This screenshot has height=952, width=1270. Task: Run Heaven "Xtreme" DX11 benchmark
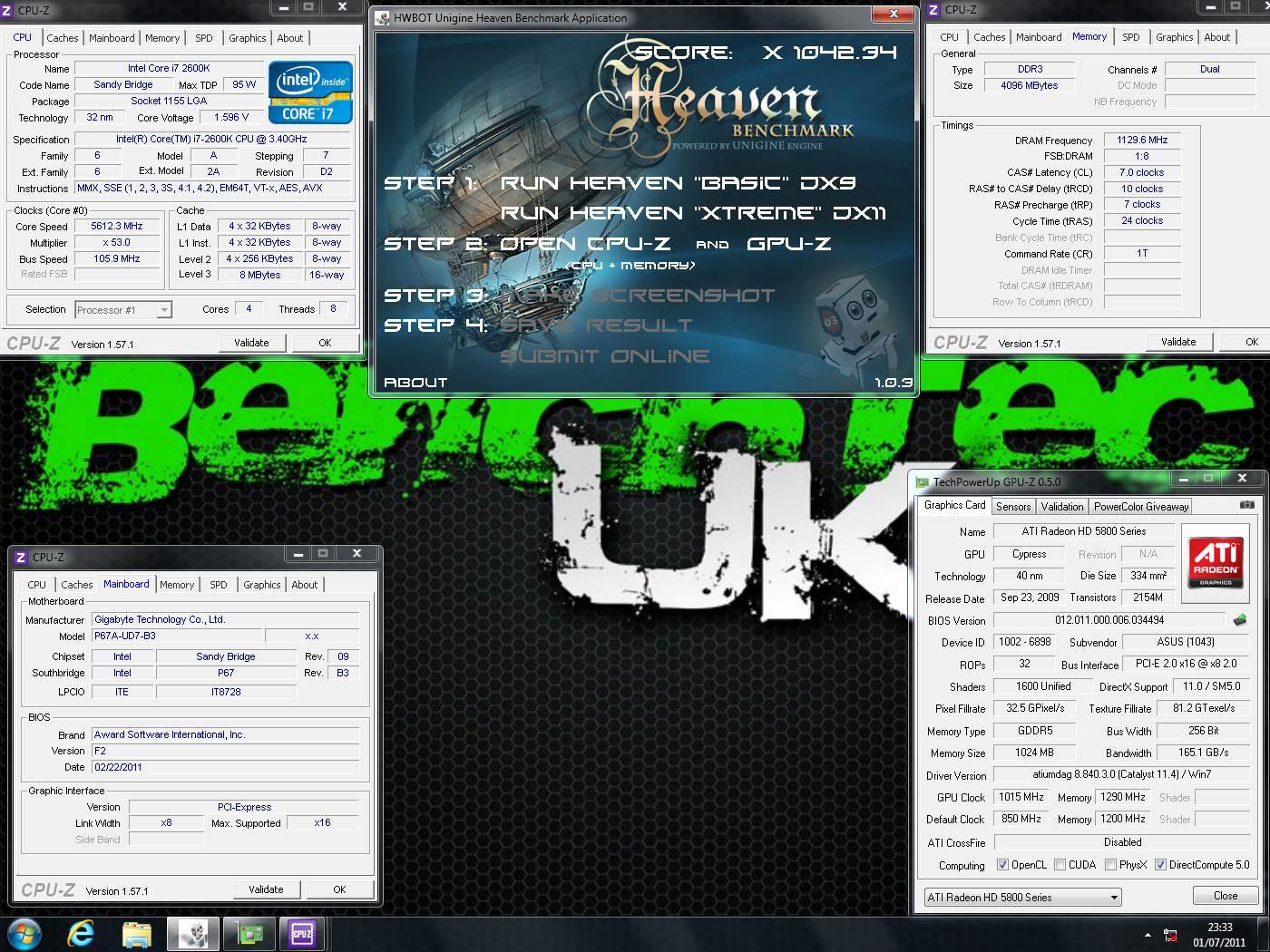coord(693,213)
